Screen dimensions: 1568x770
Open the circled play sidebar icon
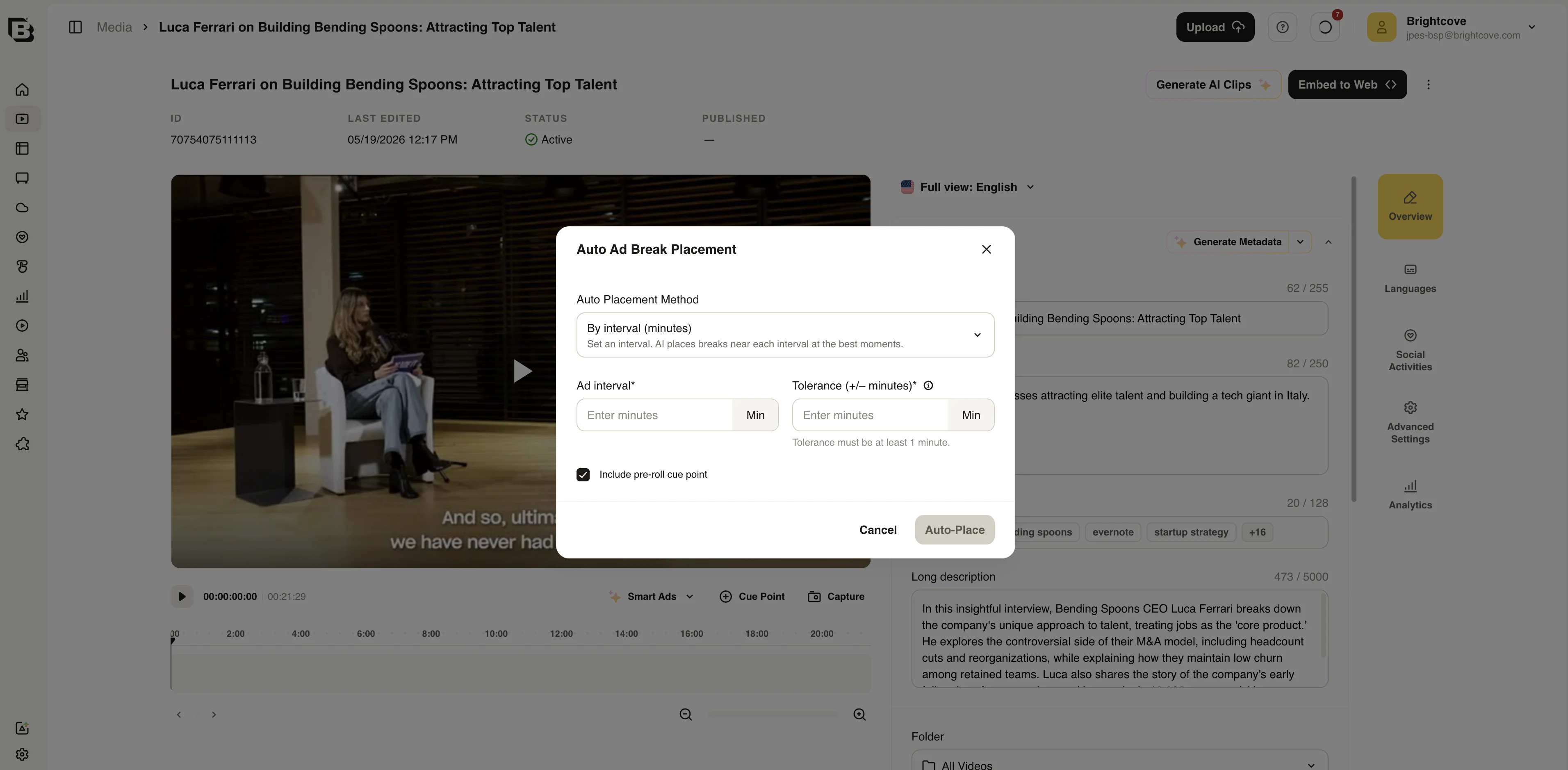(22, 326)
